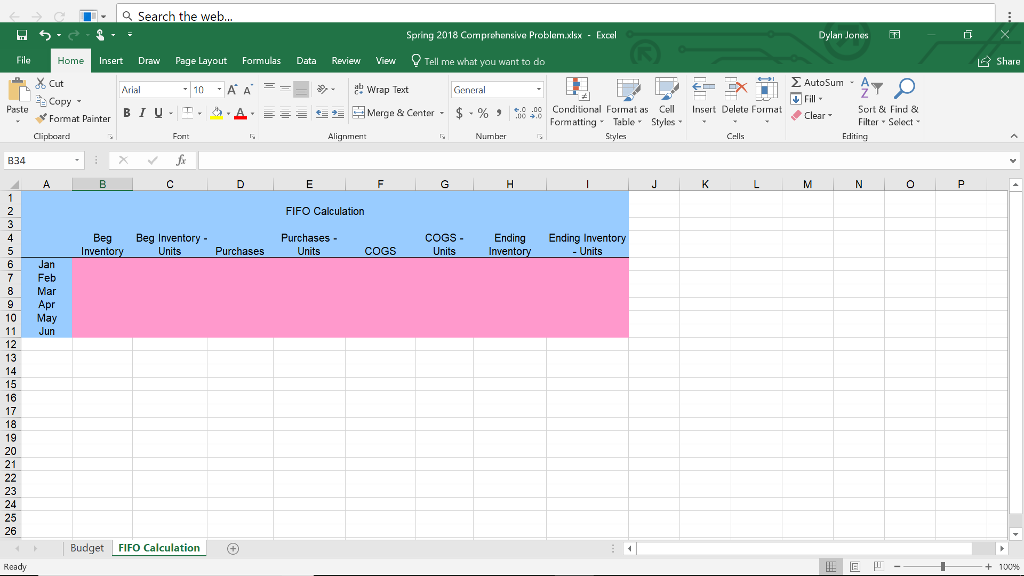
Task: Switch to the Data tab
Action: pos(306,61)
